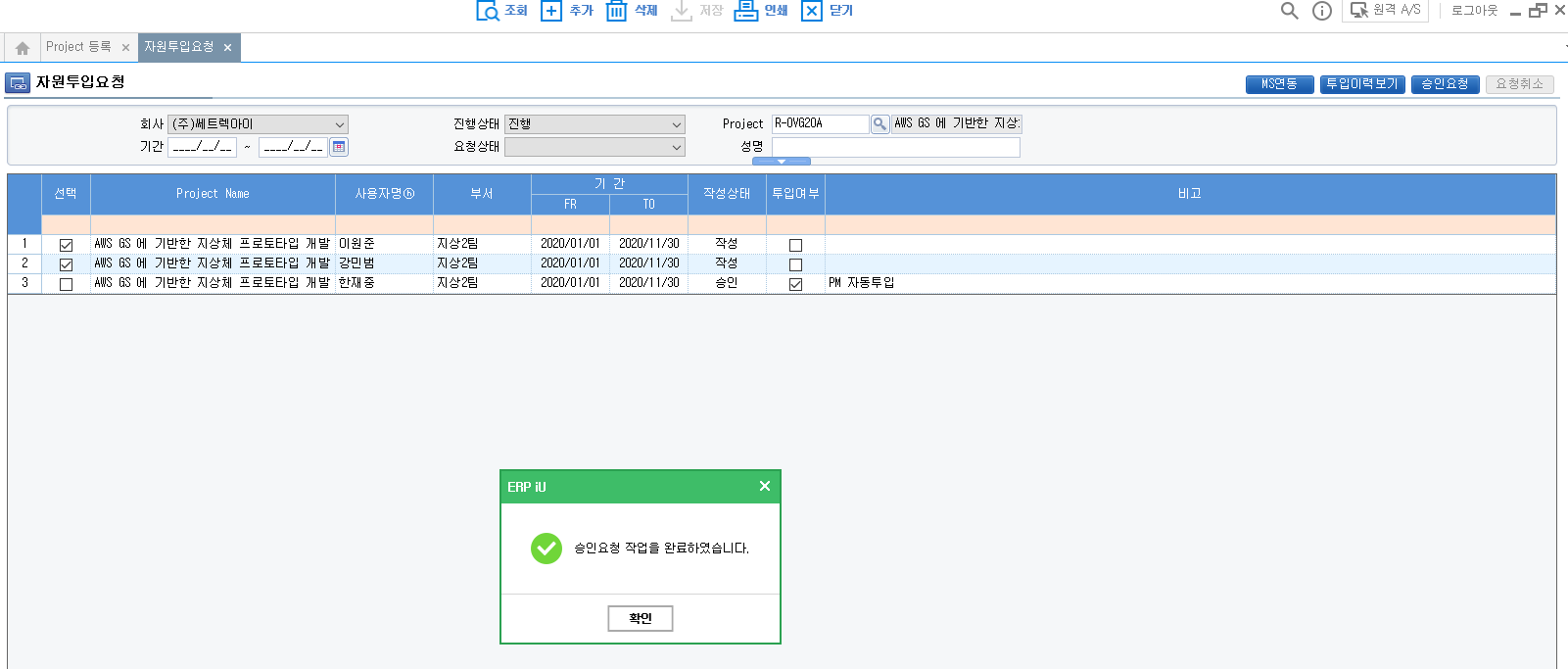Click the info circle icon
The width and height of the screenshot is (1568, 669).
(1321, 11)
